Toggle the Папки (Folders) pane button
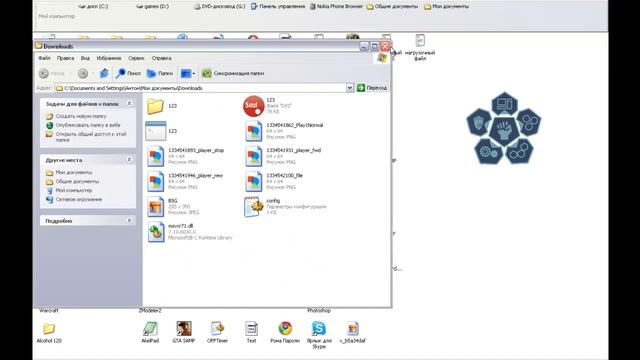The image size is (640, 360). click(x=160, y=73)
